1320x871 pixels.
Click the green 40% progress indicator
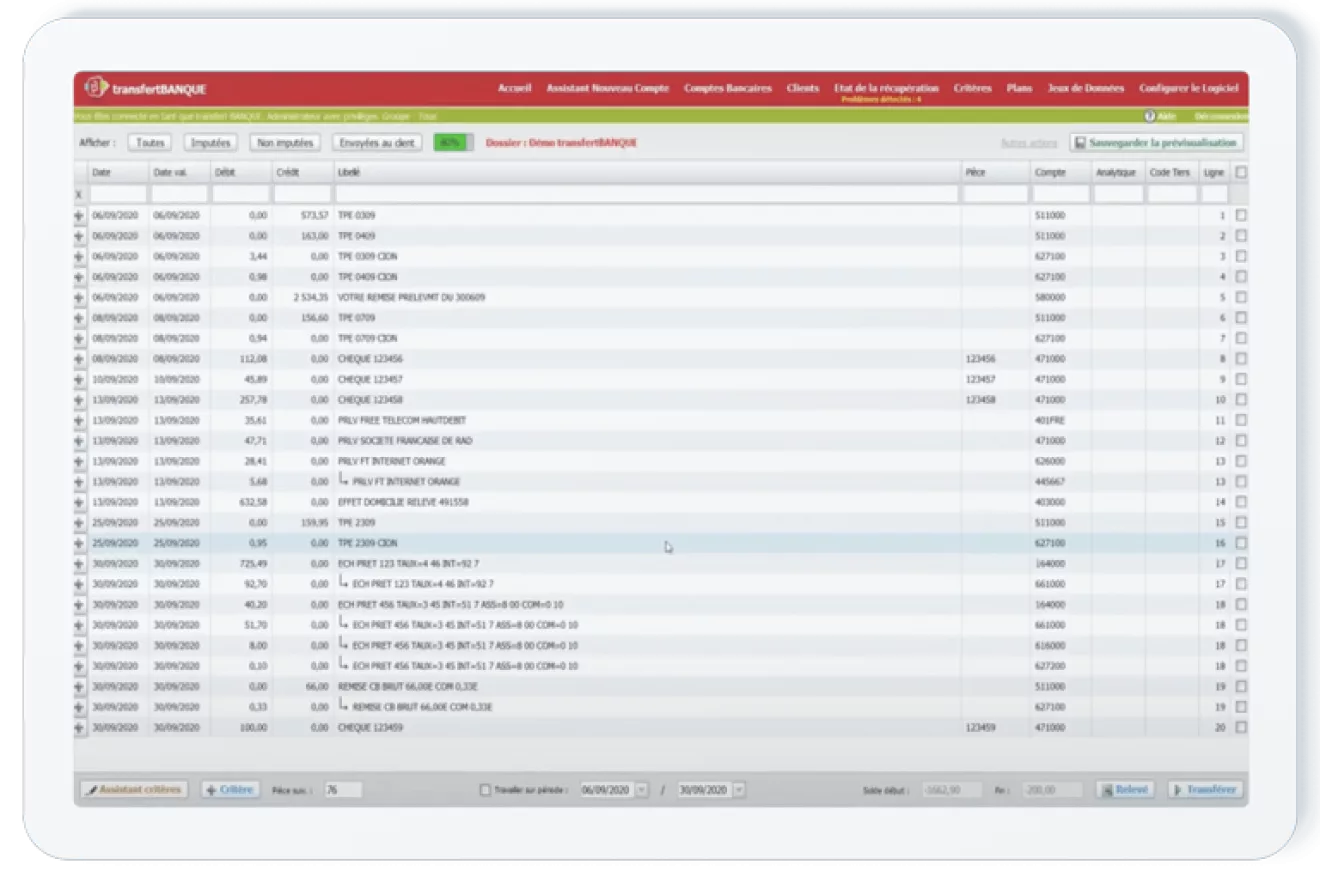[x=453, y=143]
